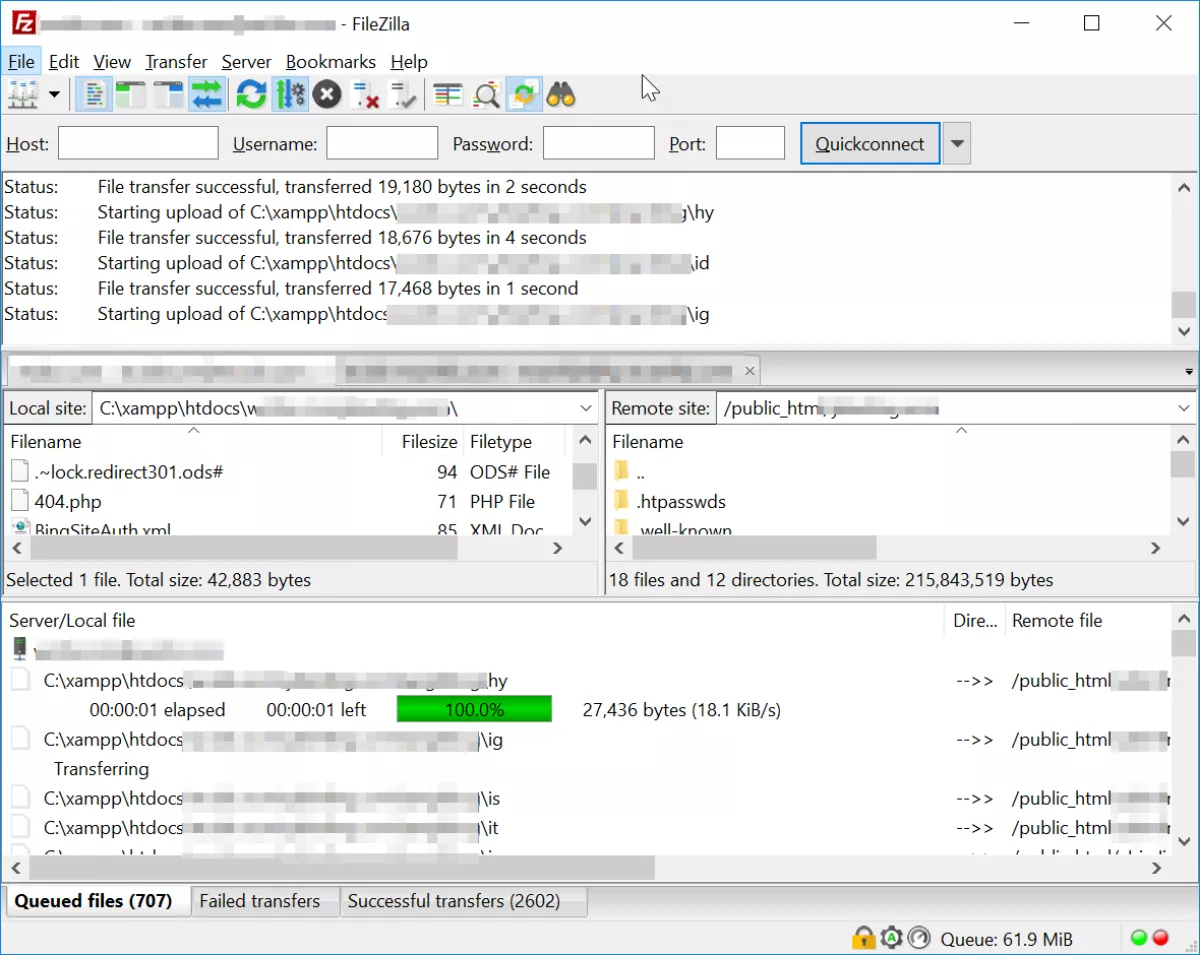
Task: Click the red activity LED indicator
Action: pos(1160,938)
